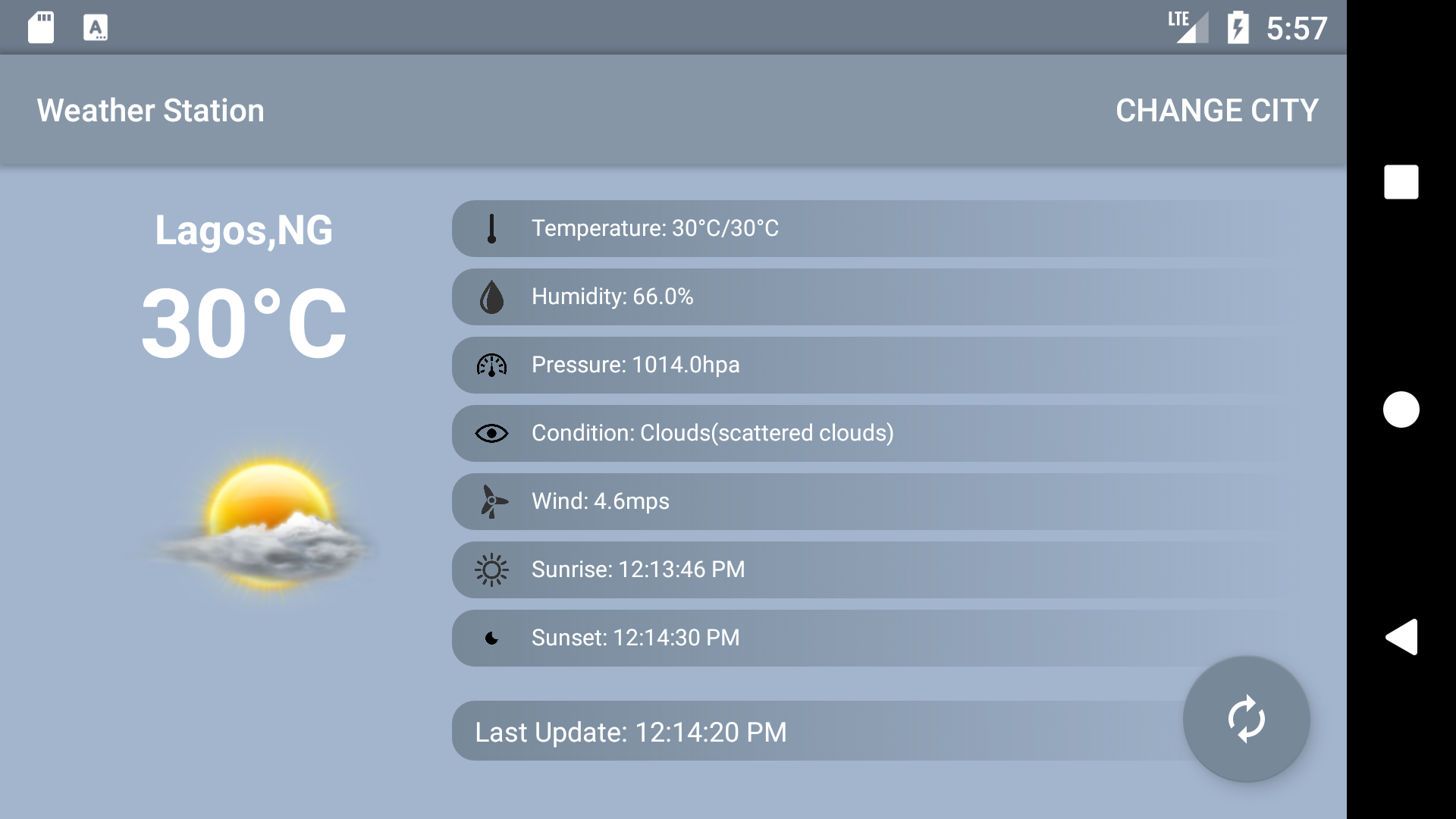The image size is (1456, 819).
Task: Click the eye icon next to Condition
Action: [491, 433]
